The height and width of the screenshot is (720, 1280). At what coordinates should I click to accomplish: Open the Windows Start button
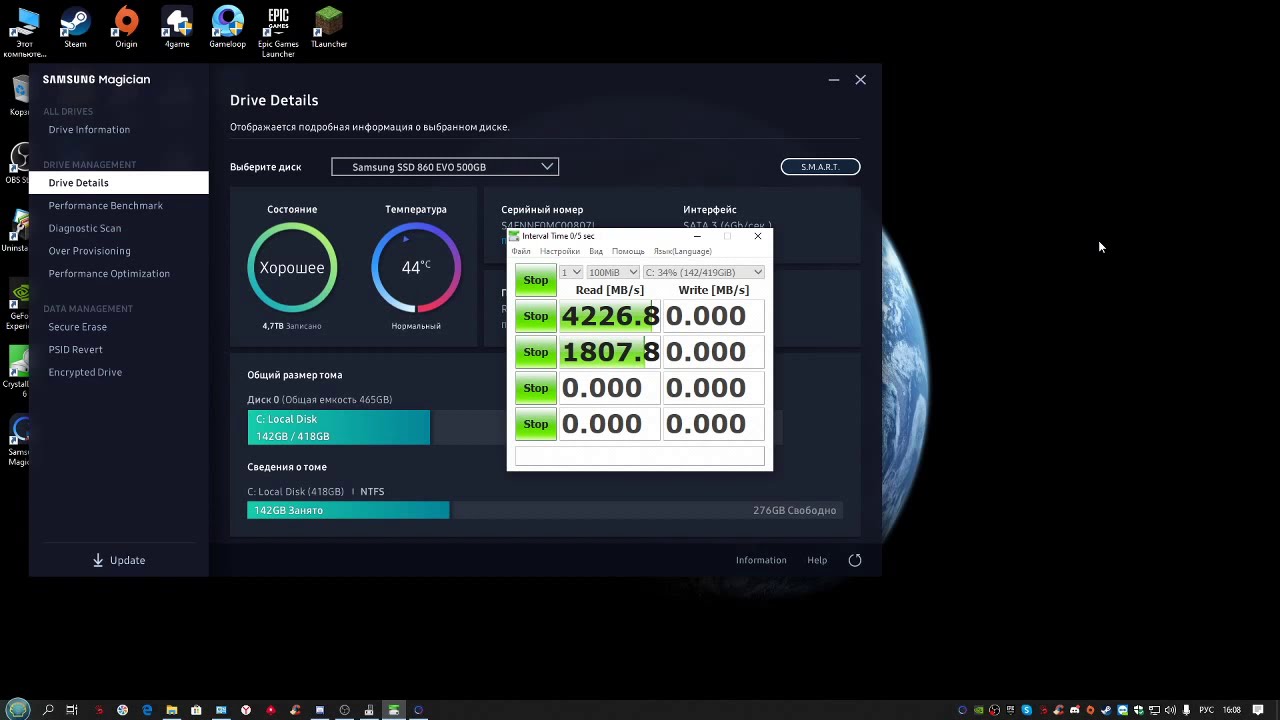[18, 710]
